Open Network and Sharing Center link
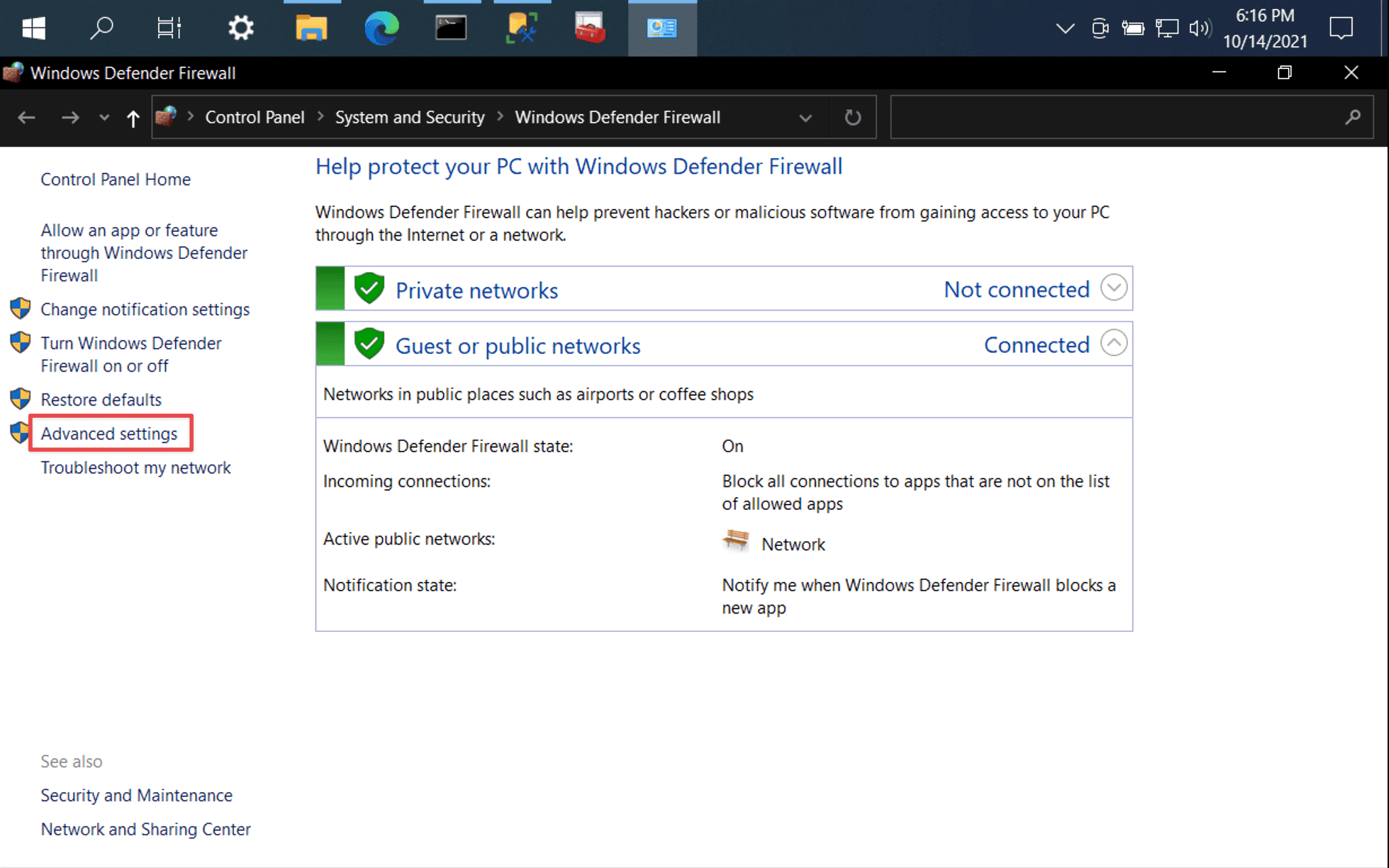Image resolution: width=1389 pixels, height=868 pixels. tap(146, 829)
